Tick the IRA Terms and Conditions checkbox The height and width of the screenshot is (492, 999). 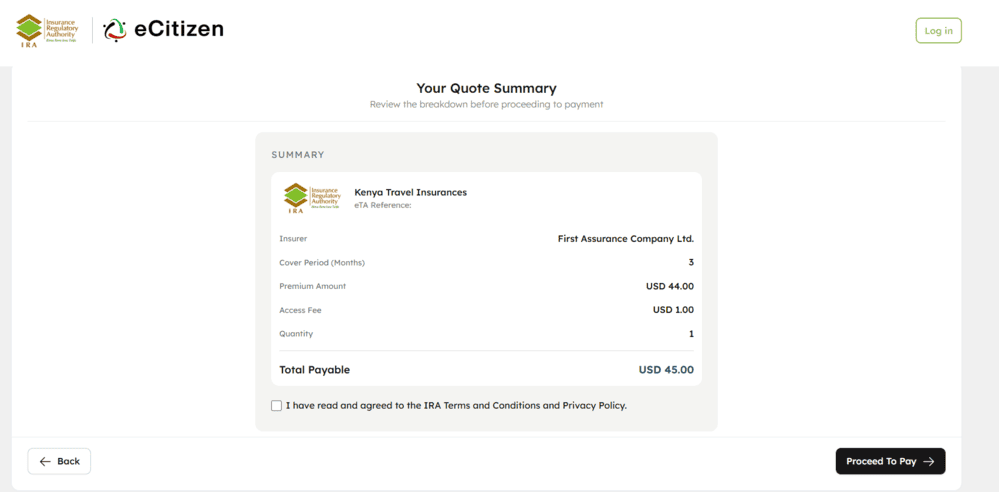(x=277, y=406)
